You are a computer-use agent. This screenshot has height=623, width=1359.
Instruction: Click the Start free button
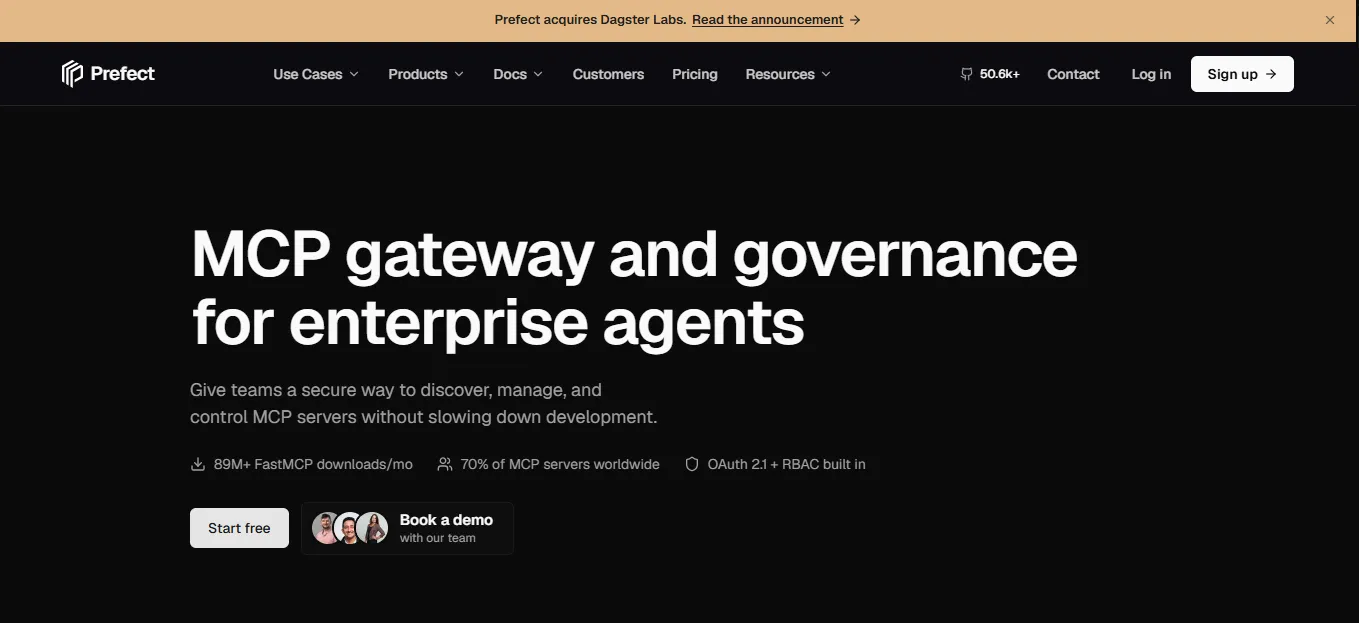tap(239, 528)
